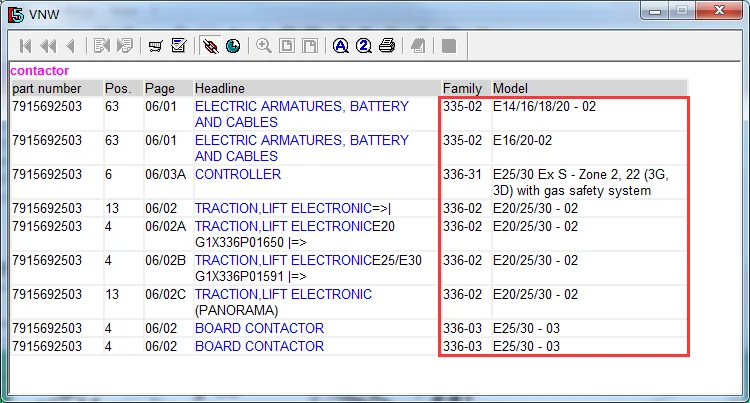Open the last BOARD CONTACTOR link

[259, 346]
